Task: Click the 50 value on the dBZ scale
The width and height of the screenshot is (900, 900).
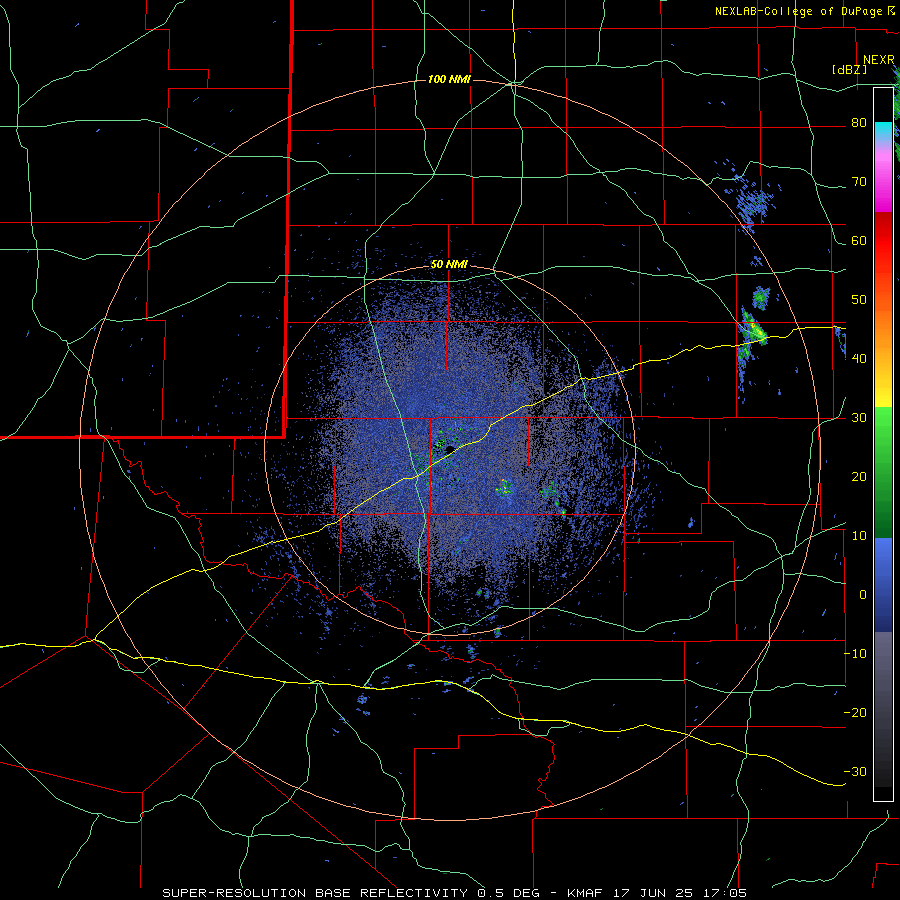Action: tap(859, 300)
